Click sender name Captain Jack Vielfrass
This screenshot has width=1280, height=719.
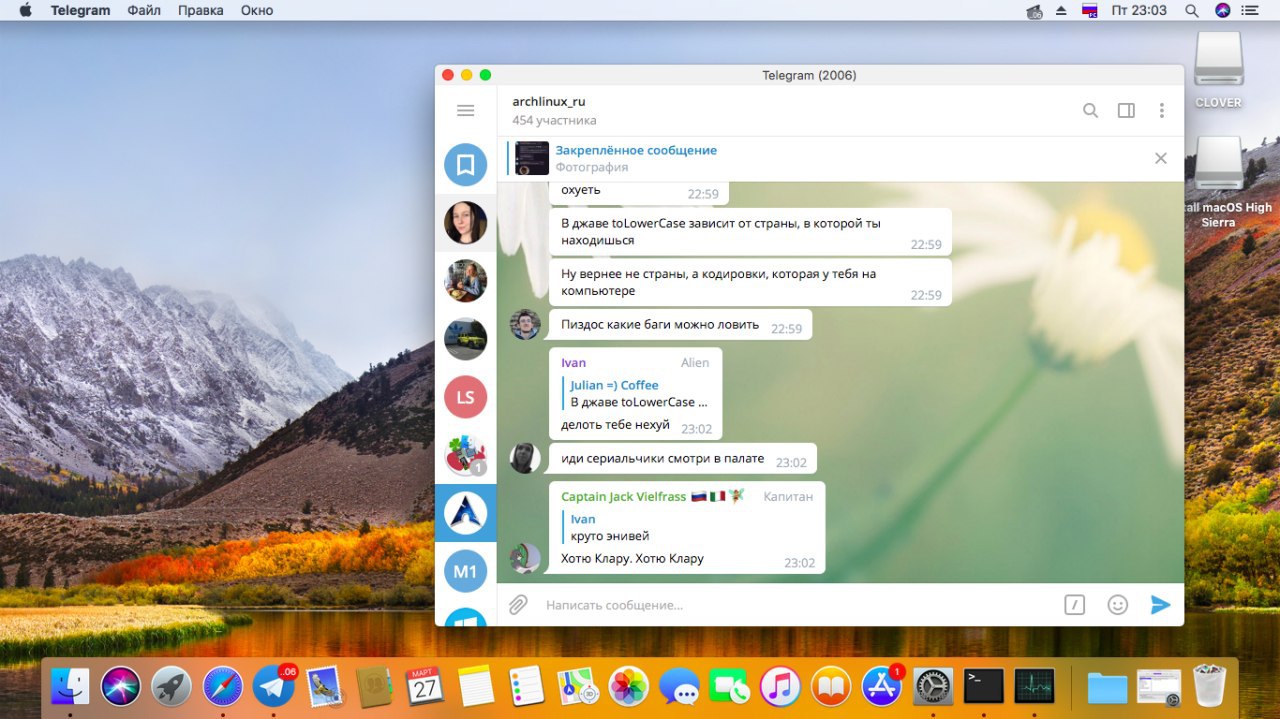[624, 497]
